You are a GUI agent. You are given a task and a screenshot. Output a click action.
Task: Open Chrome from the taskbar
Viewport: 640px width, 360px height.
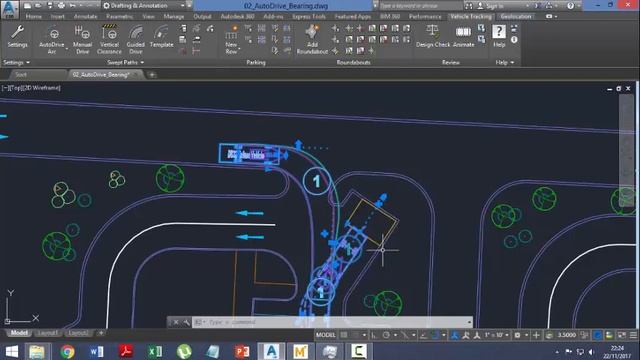pyautogui.click(x=67, y=351)
